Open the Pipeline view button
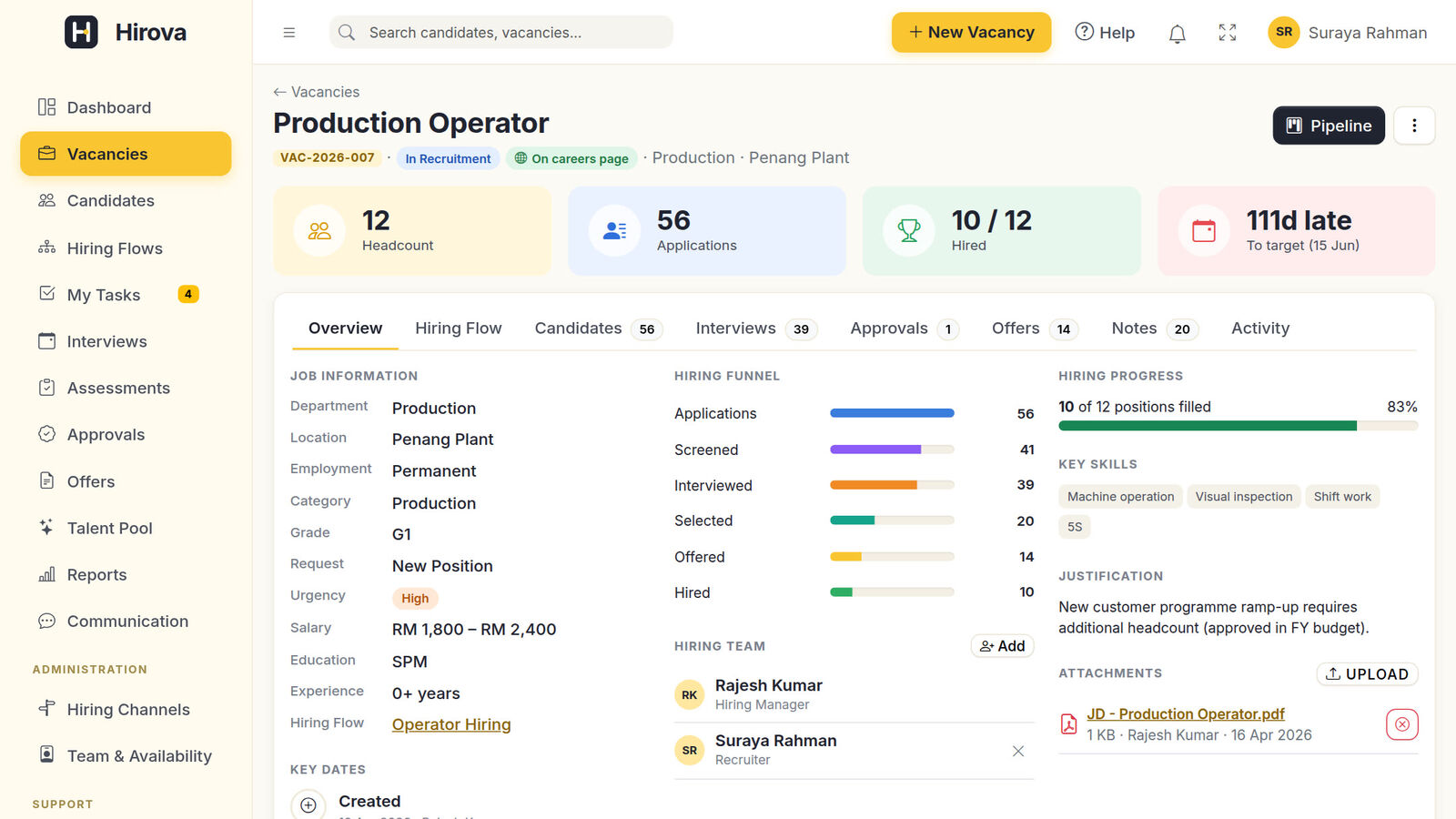 1329,126
